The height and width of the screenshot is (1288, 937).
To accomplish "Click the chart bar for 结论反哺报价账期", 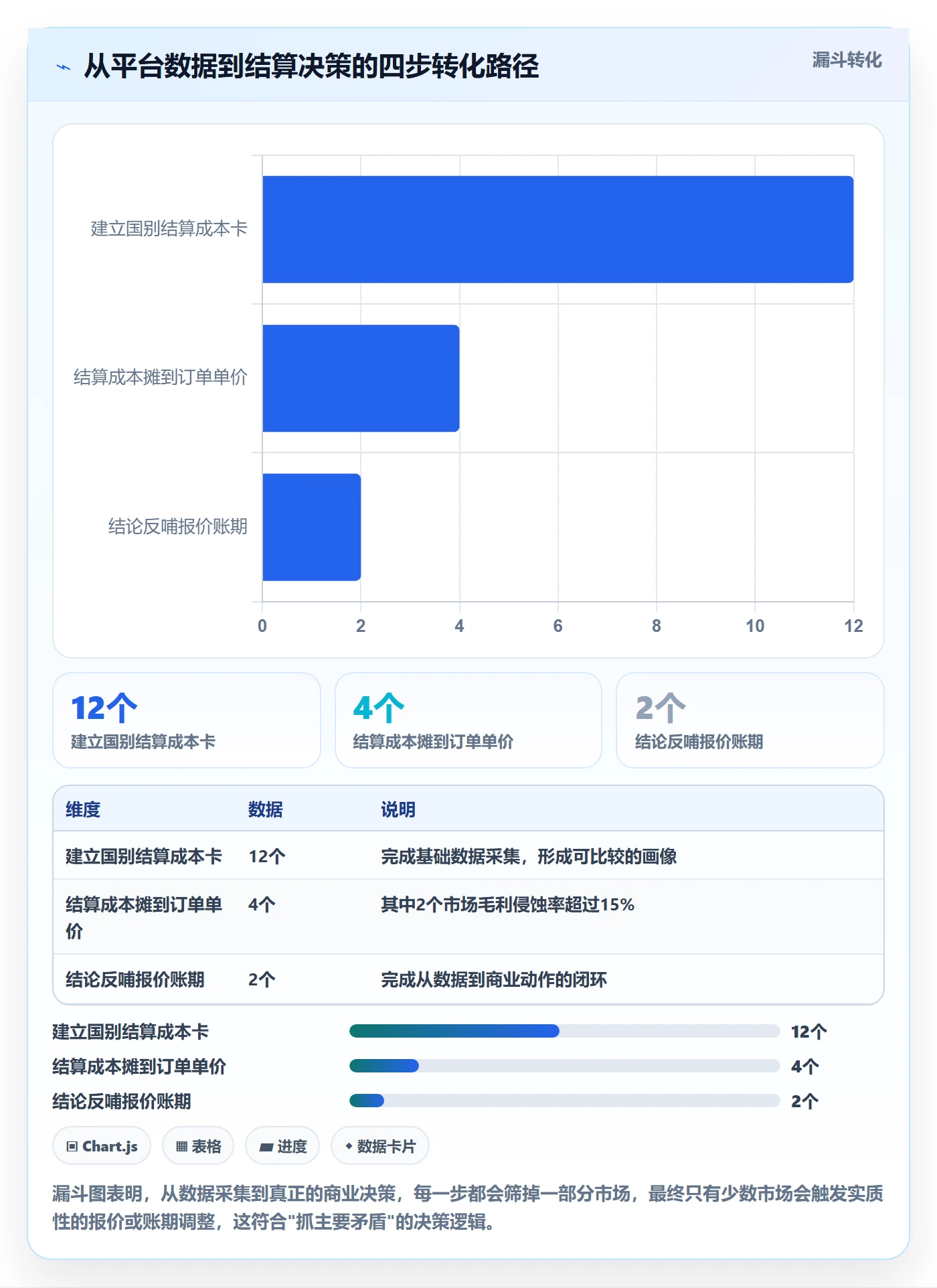I will point(311,527).
